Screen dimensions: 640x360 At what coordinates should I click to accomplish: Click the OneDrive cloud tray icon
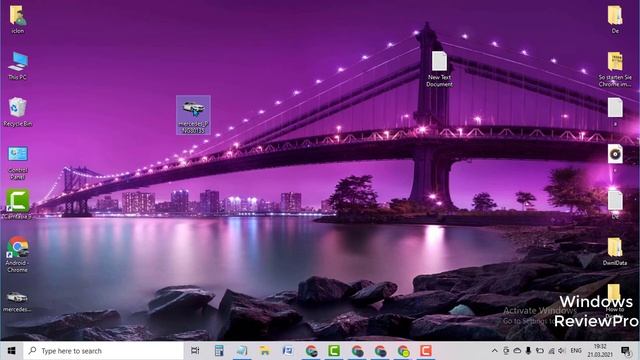tap(517, 351)
